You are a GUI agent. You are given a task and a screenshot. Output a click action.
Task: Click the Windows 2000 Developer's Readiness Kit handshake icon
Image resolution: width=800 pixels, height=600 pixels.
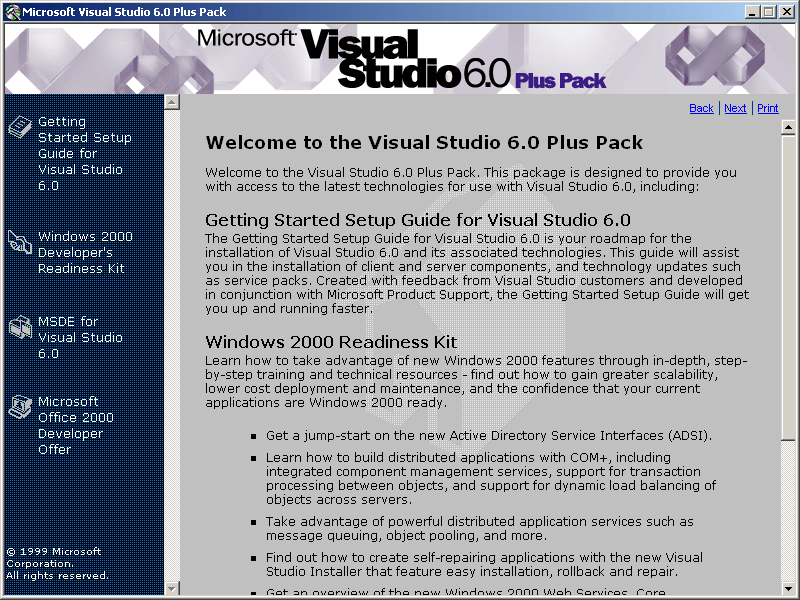coord(20,241)
